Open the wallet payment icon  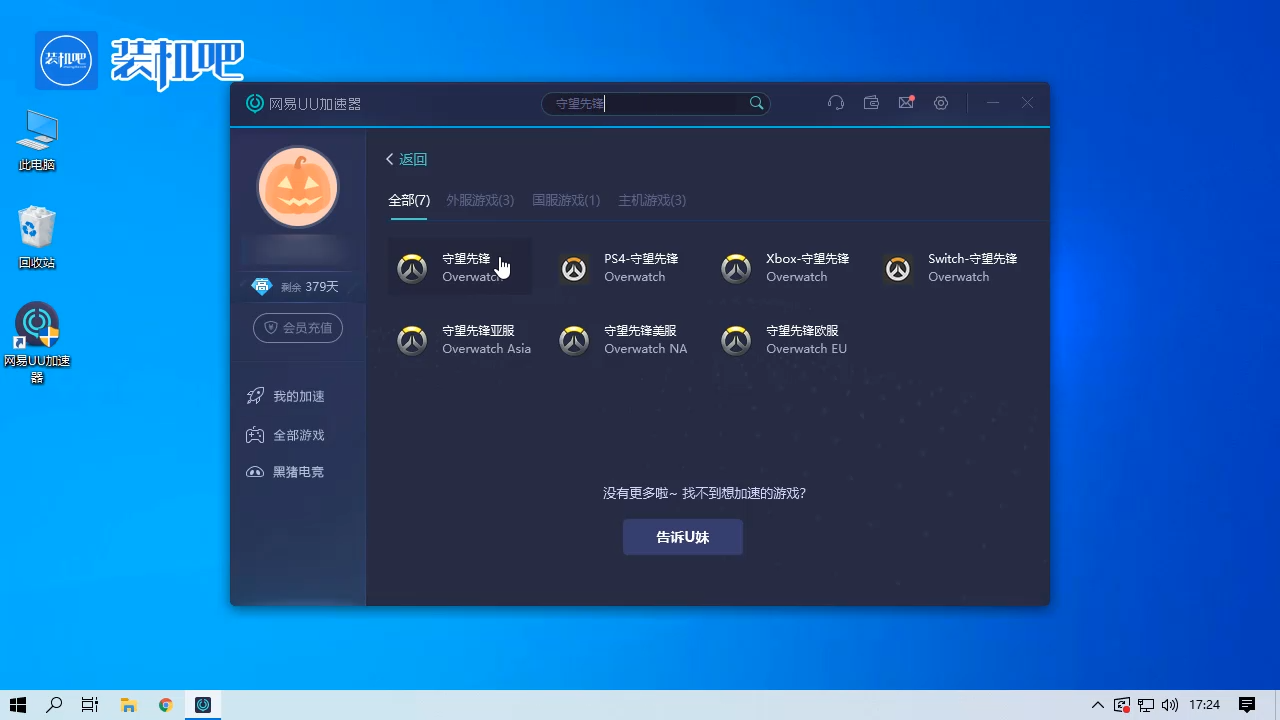pos(870,102)
